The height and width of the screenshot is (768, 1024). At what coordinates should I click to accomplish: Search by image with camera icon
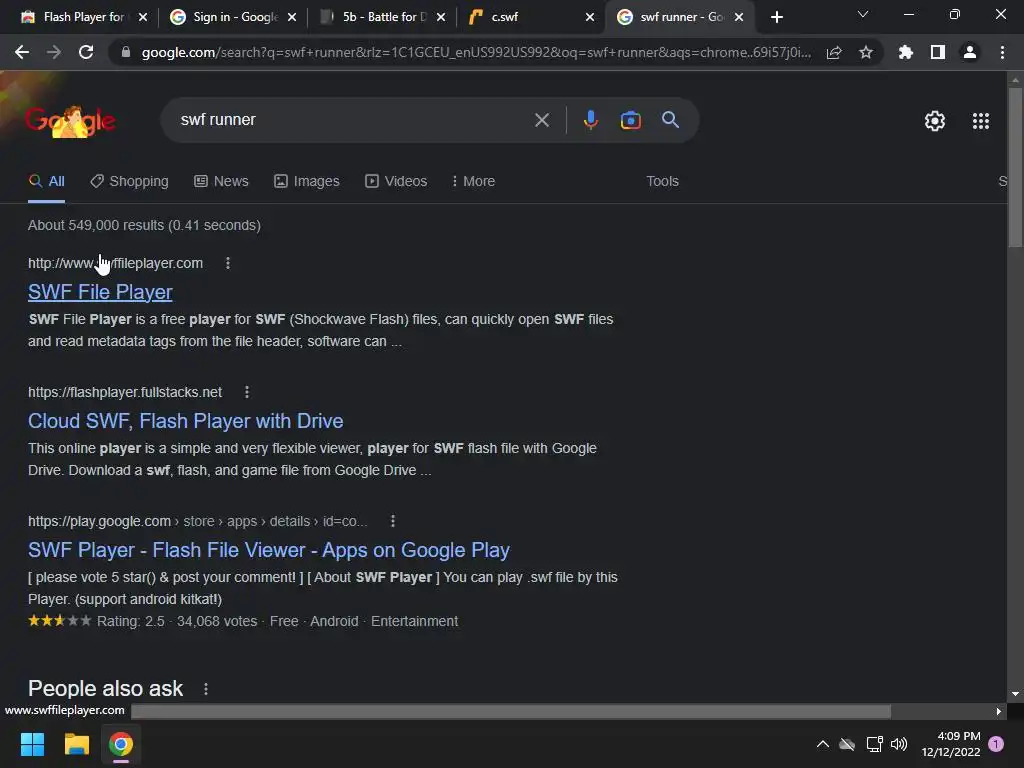[630, 120]
